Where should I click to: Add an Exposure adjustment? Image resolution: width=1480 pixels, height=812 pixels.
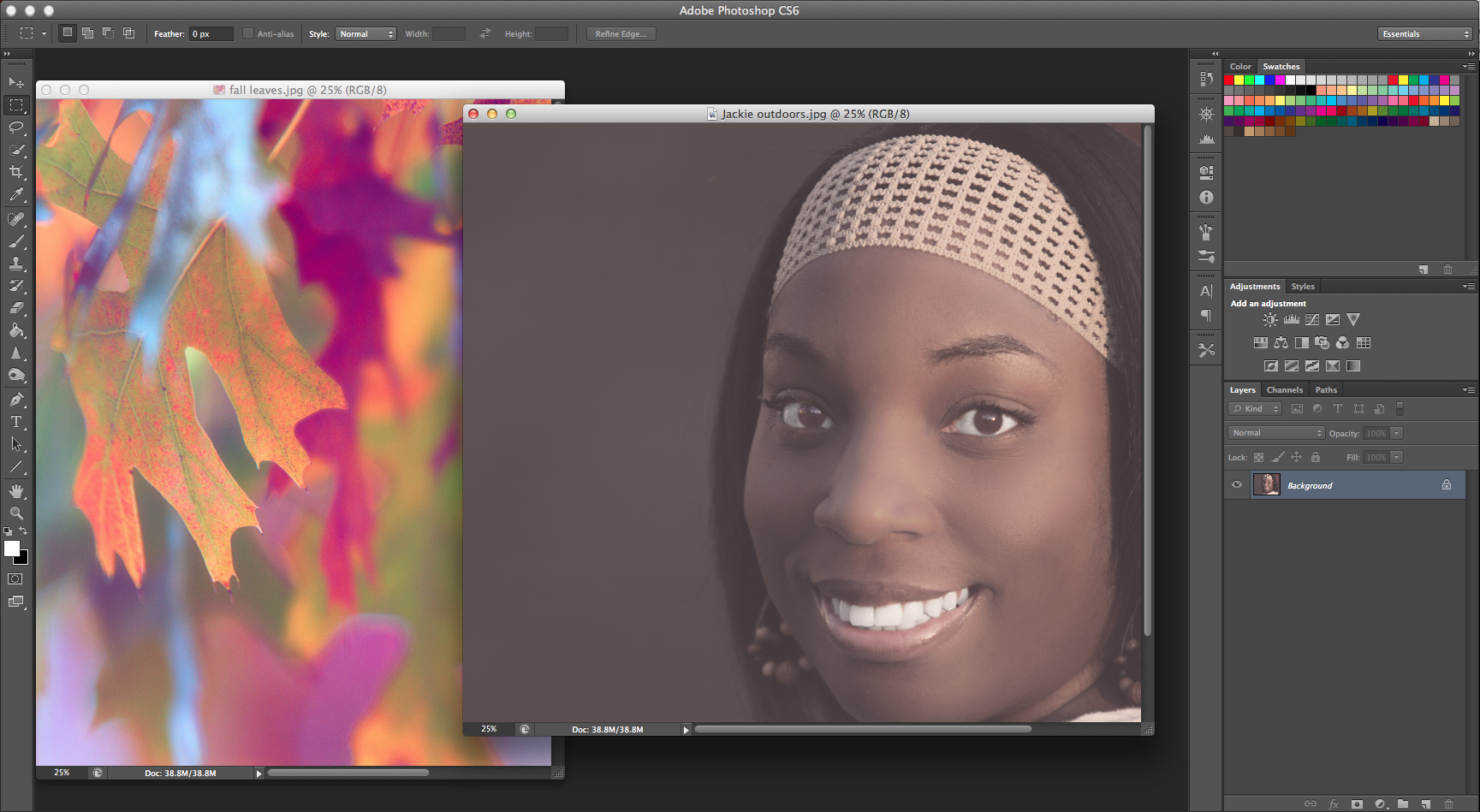point(1333,319)
